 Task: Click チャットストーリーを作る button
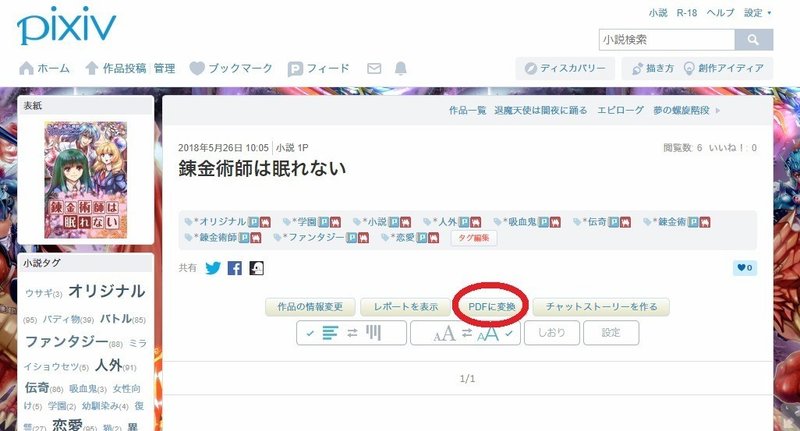601,307
